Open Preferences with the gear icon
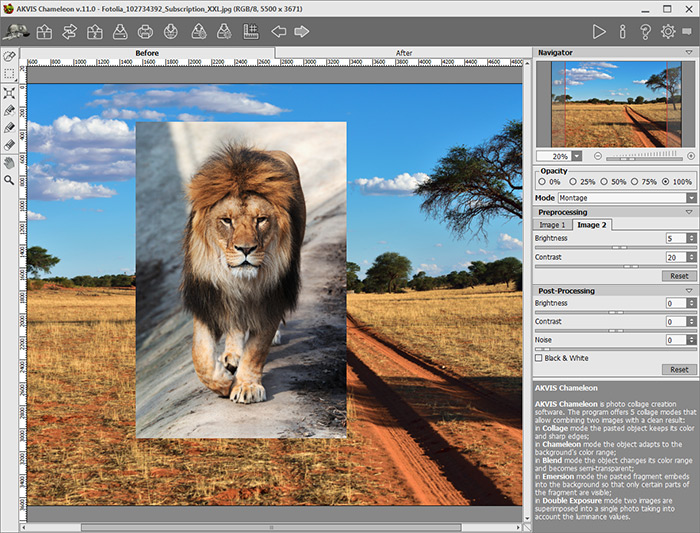Viewport: 700px width, 533px height. (x=668, y=32)
